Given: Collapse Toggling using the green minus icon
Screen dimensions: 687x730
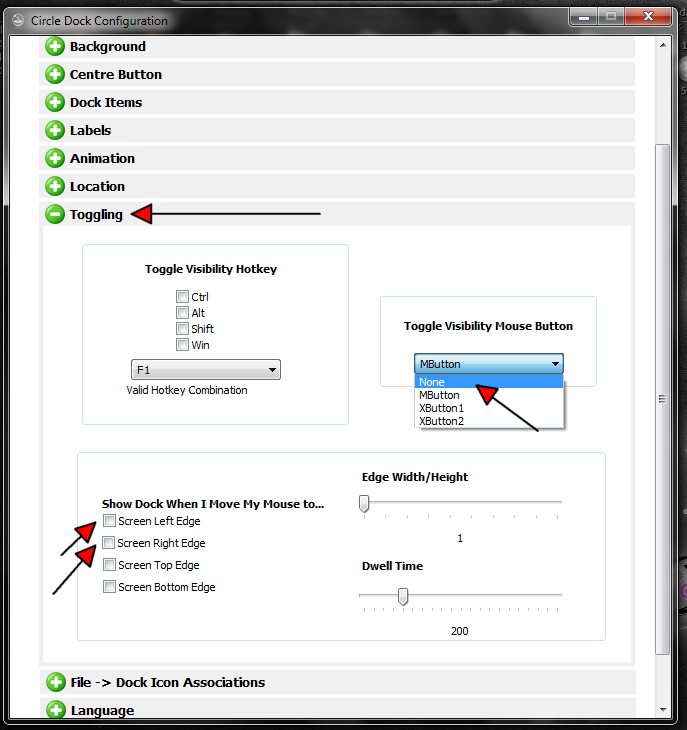Looking at the screenshot, I should coord(55,214).
